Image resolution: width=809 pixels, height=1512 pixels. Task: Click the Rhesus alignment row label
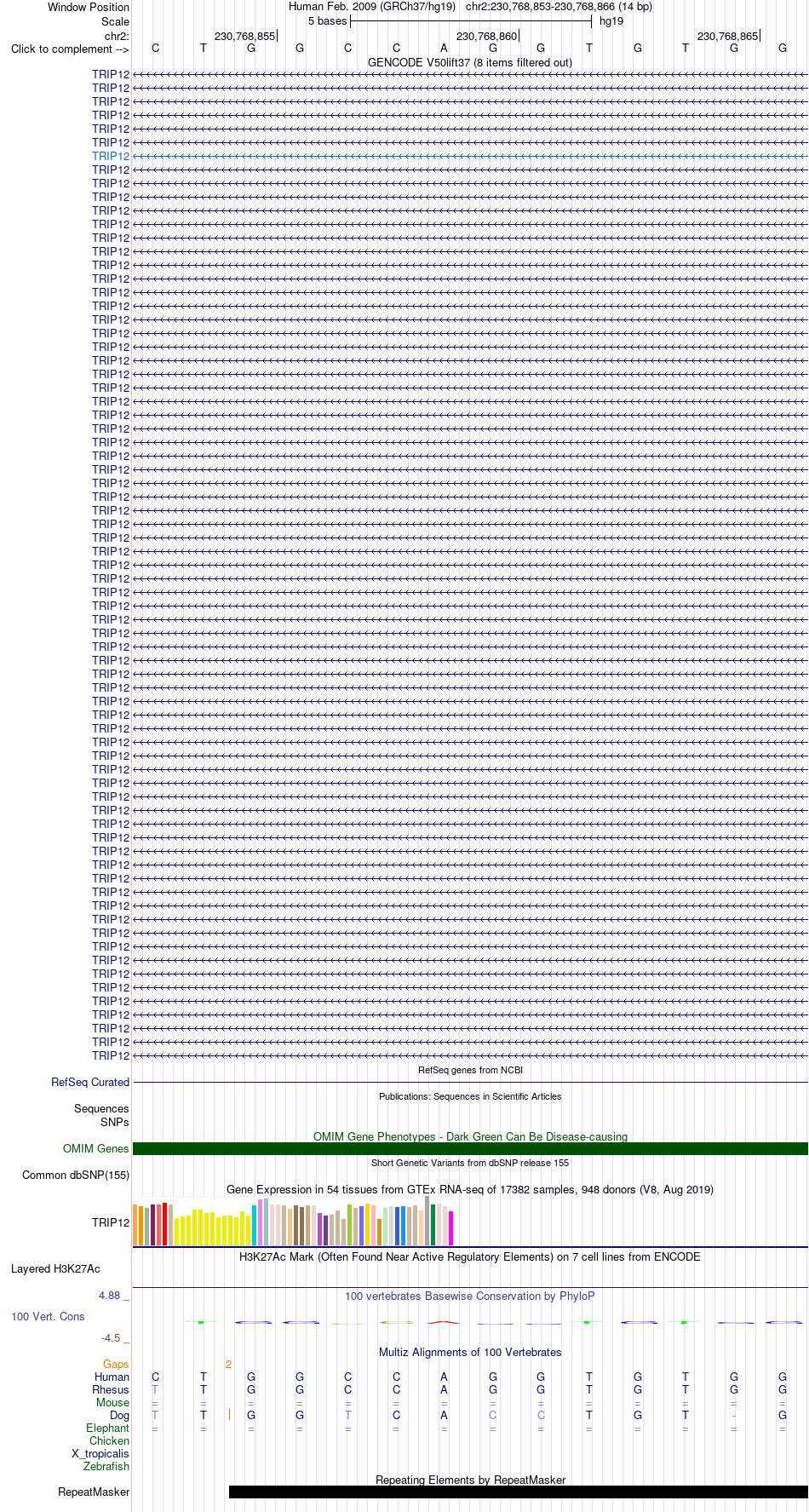click(x=111, y=1390)
